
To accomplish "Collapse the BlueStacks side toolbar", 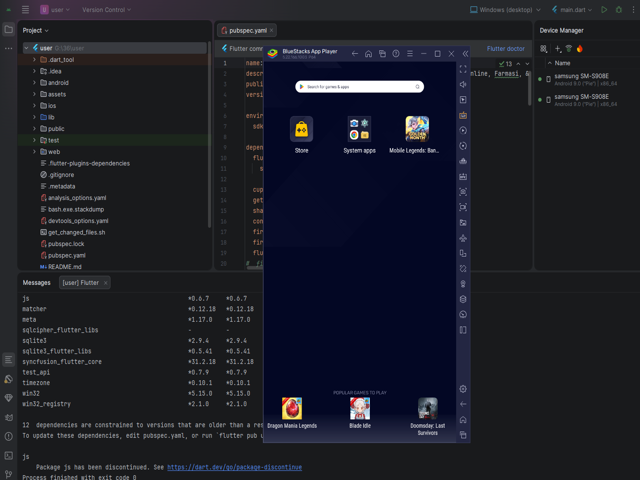I will tap(465, 54).
